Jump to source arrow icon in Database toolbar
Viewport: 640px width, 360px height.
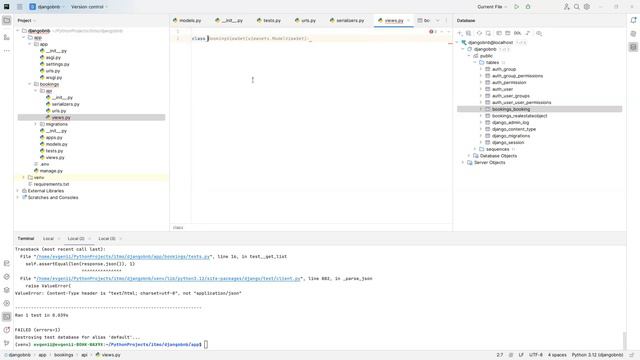(x=528, y=33)
